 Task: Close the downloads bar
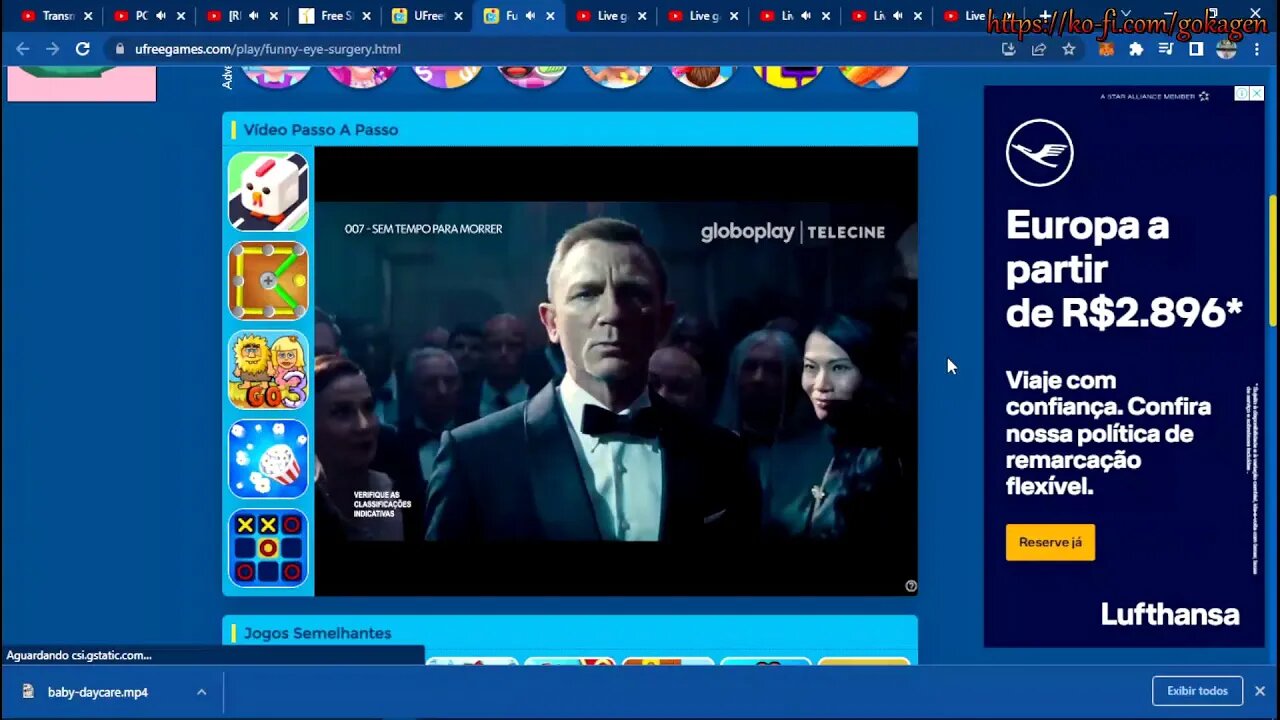[x=1260, y=691]
